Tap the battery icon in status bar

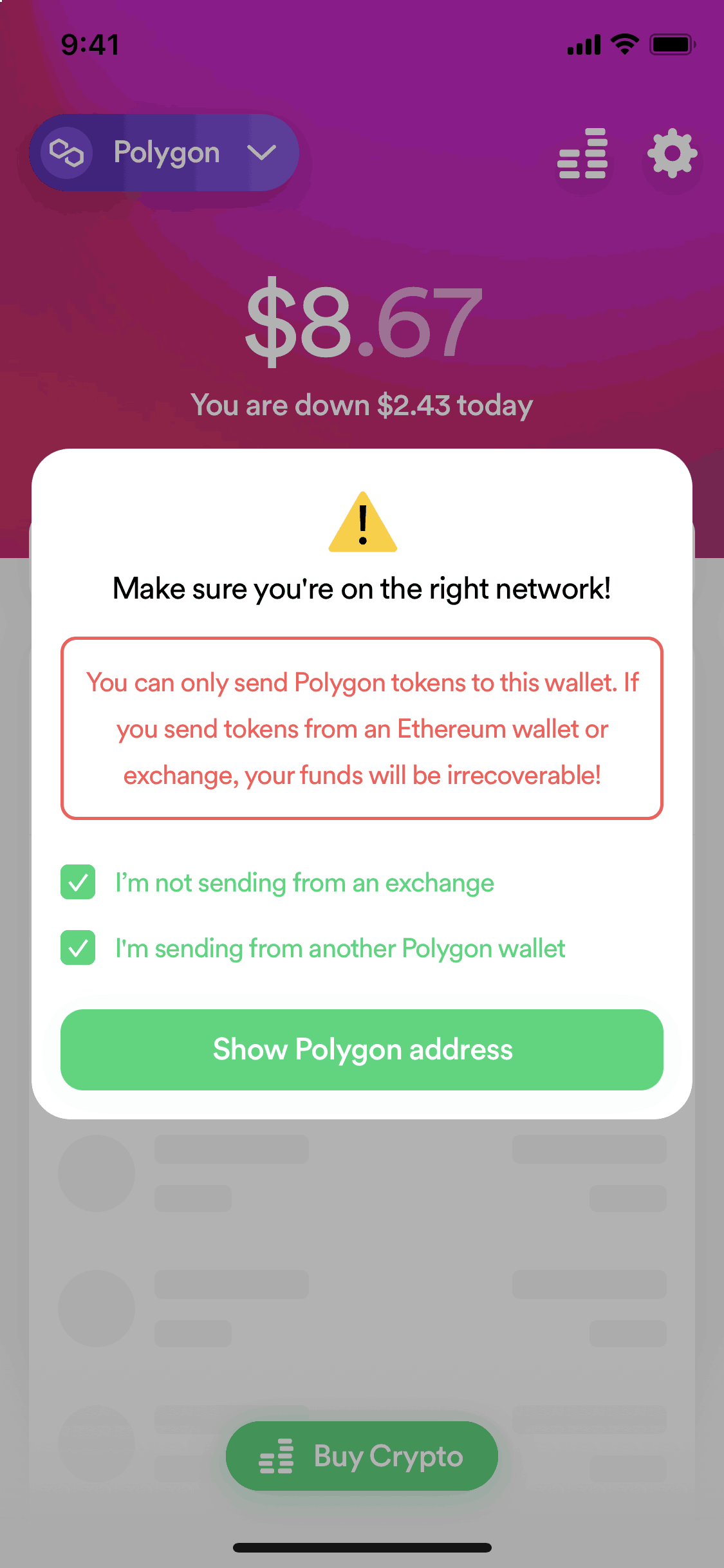(x=673, y=44)
